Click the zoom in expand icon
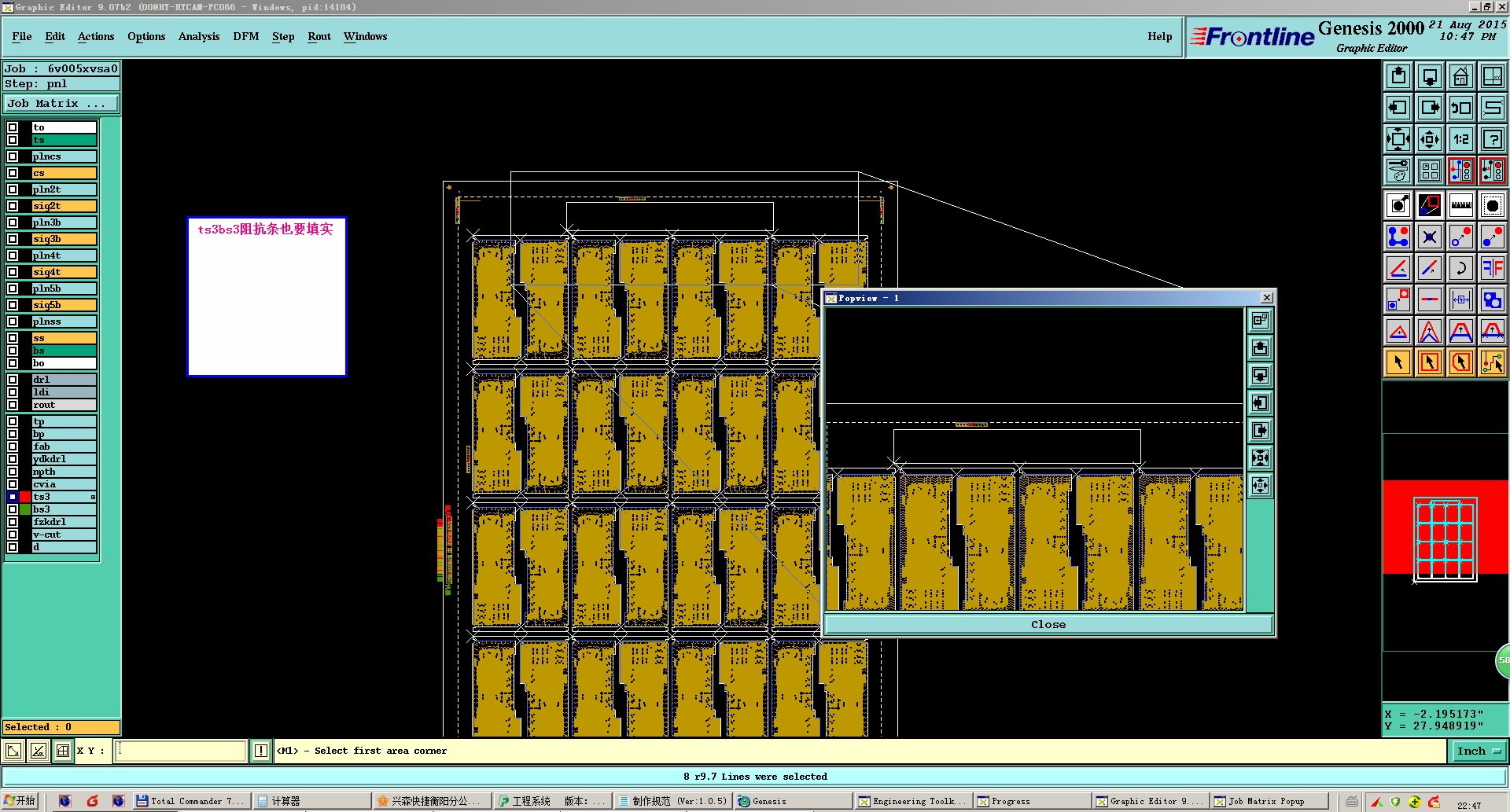Screen dimensions: 1510x812 (x=1398, y=139)
